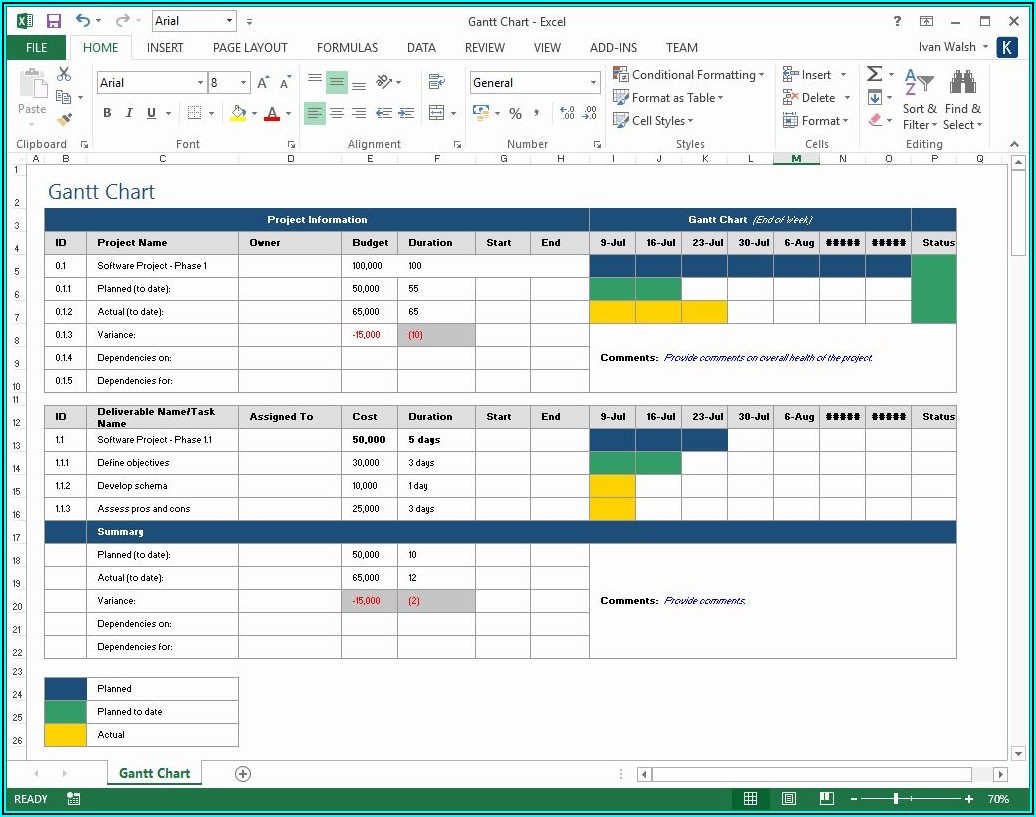Click the Merge & Center icon
The height and width of the screenshot is (817, 1036).
click(437, 113)
